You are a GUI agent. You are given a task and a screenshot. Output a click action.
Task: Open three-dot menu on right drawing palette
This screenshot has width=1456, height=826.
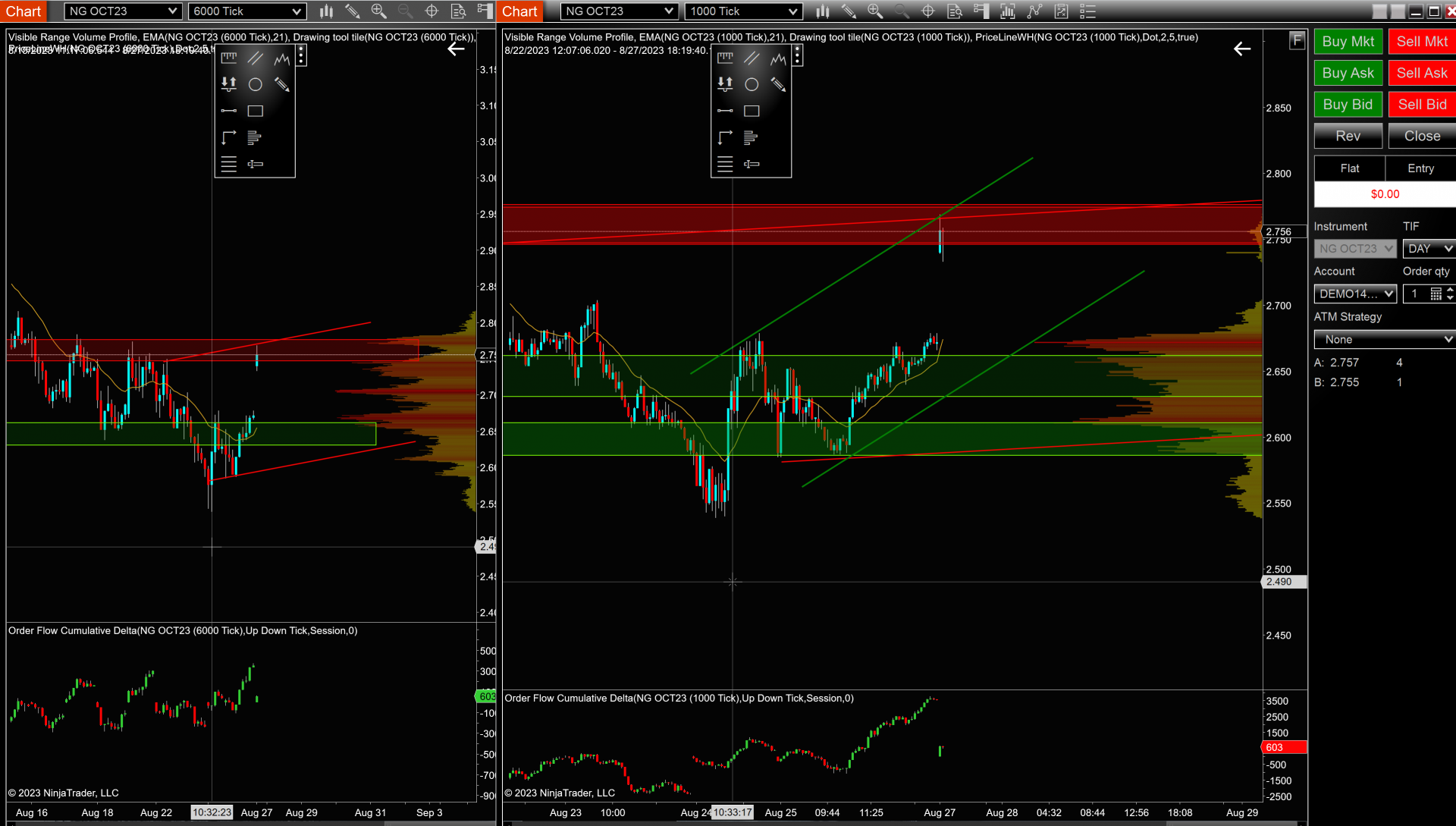[797, 55]
